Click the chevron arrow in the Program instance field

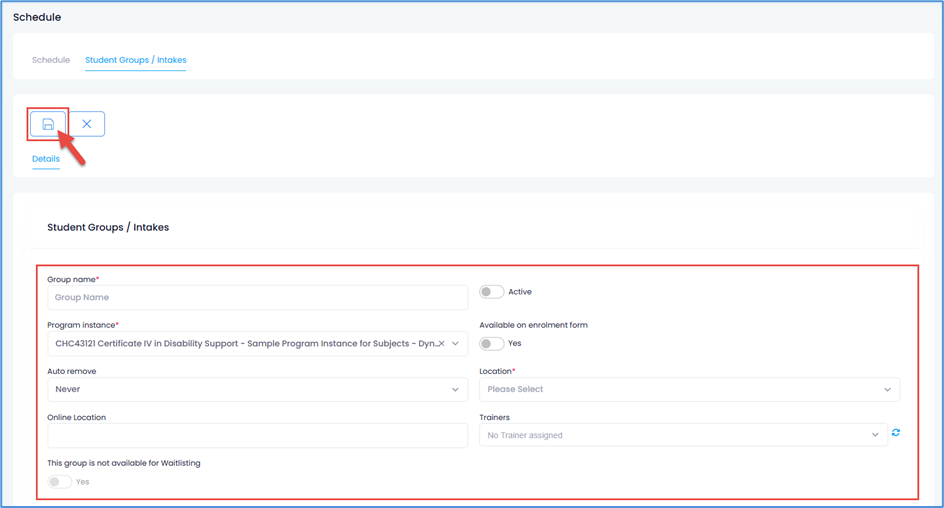(x=456, y=343)
